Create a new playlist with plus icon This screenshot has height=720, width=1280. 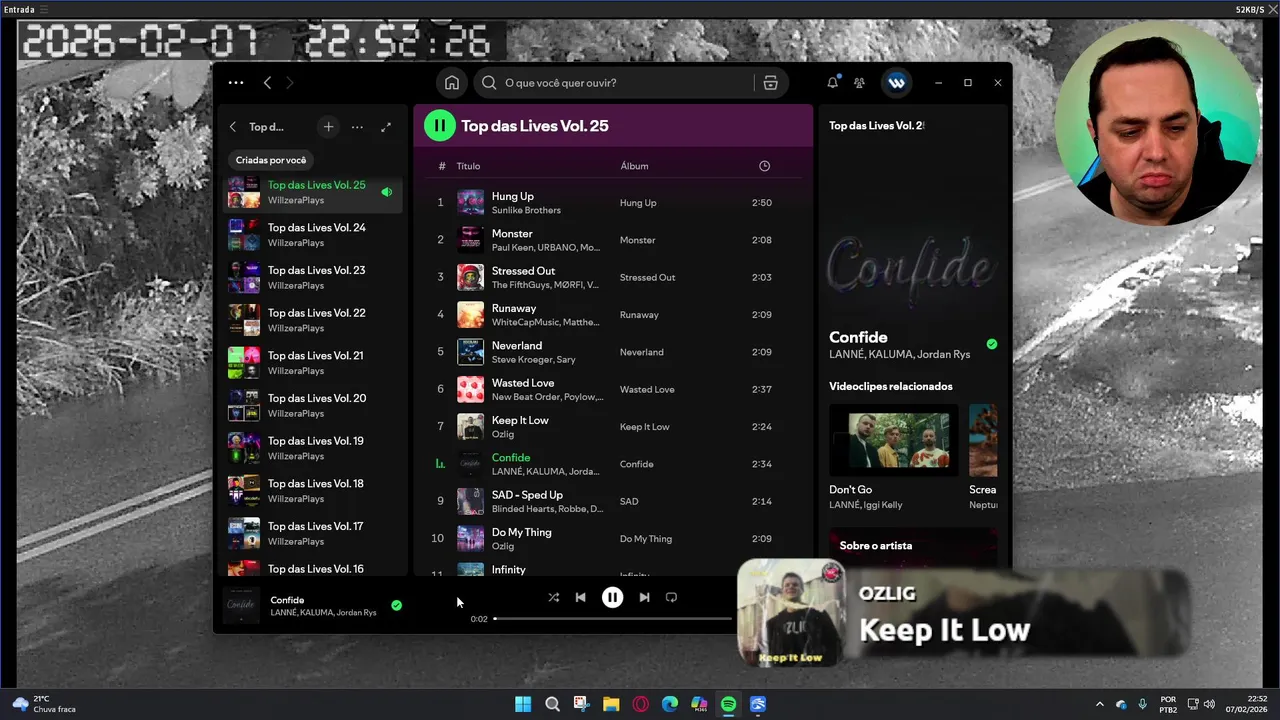click(x=328, y=127)
